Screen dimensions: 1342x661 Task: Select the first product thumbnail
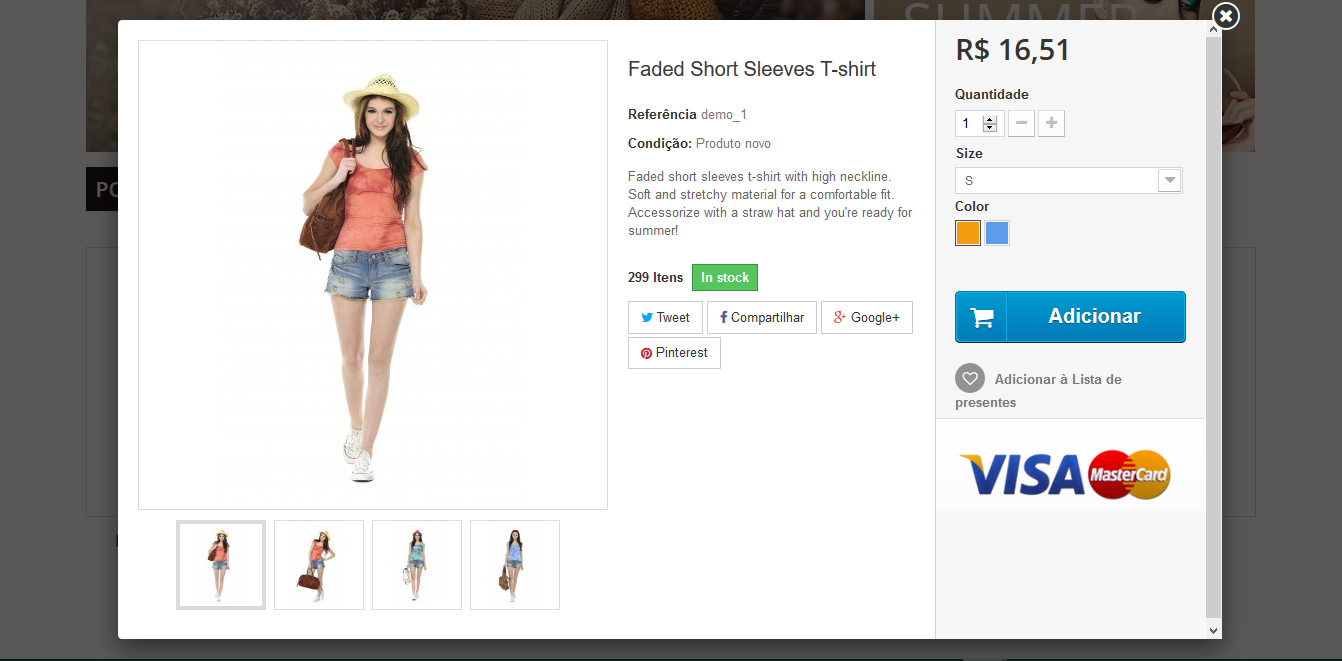tap(221, 565)
